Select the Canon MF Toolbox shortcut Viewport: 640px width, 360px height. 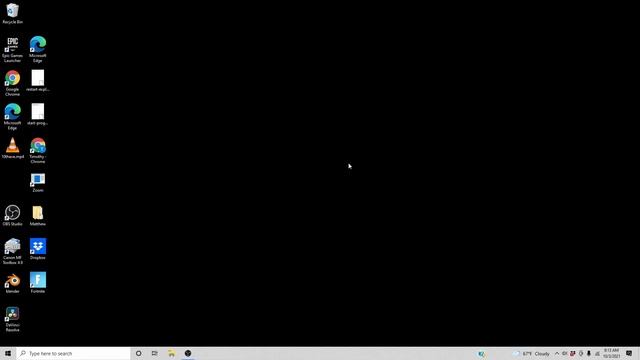pyautogui.click(x=12, y=251)
